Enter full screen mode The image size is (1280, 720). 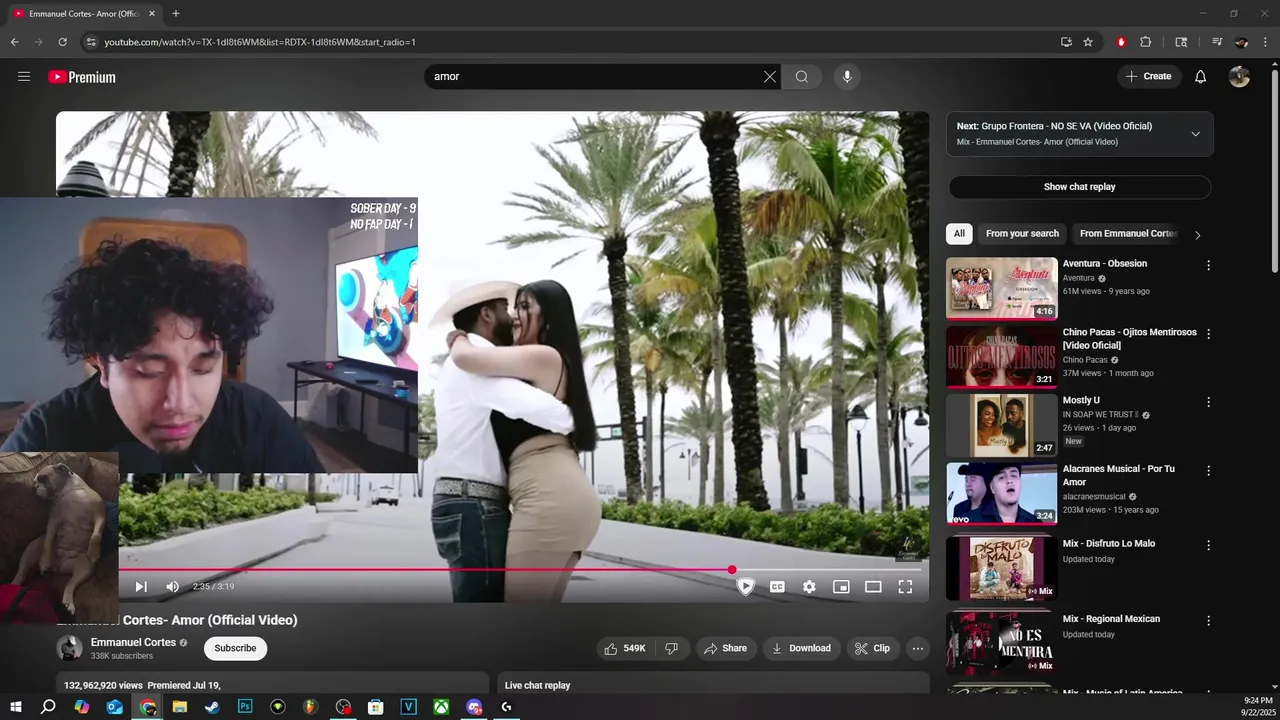(905, 587)
